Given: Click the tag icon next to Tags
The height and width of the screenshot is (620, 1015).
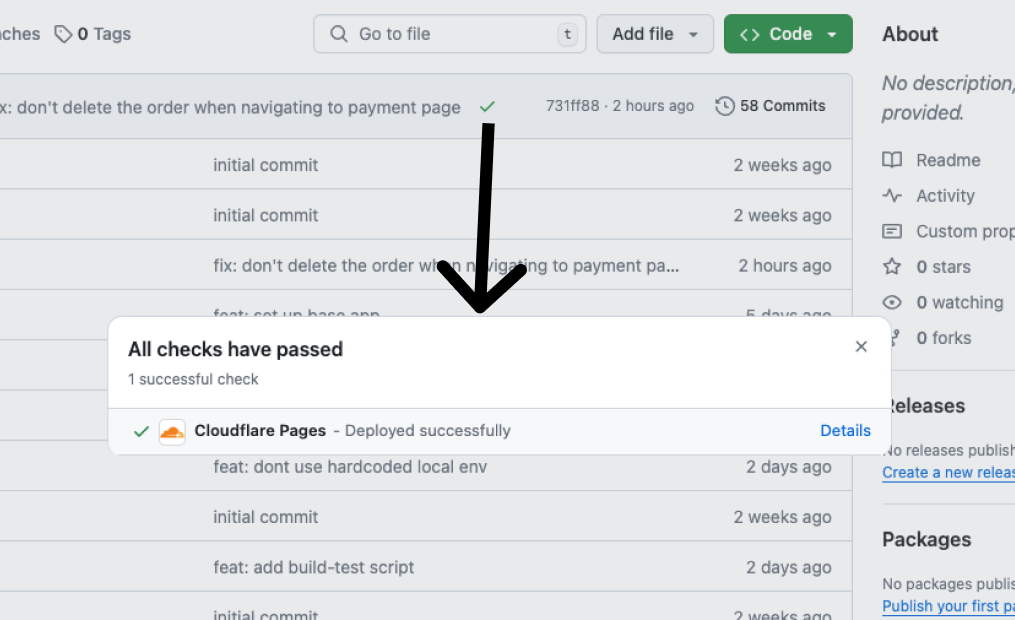Looking at the screenshot, I should [x=63, y=34].
